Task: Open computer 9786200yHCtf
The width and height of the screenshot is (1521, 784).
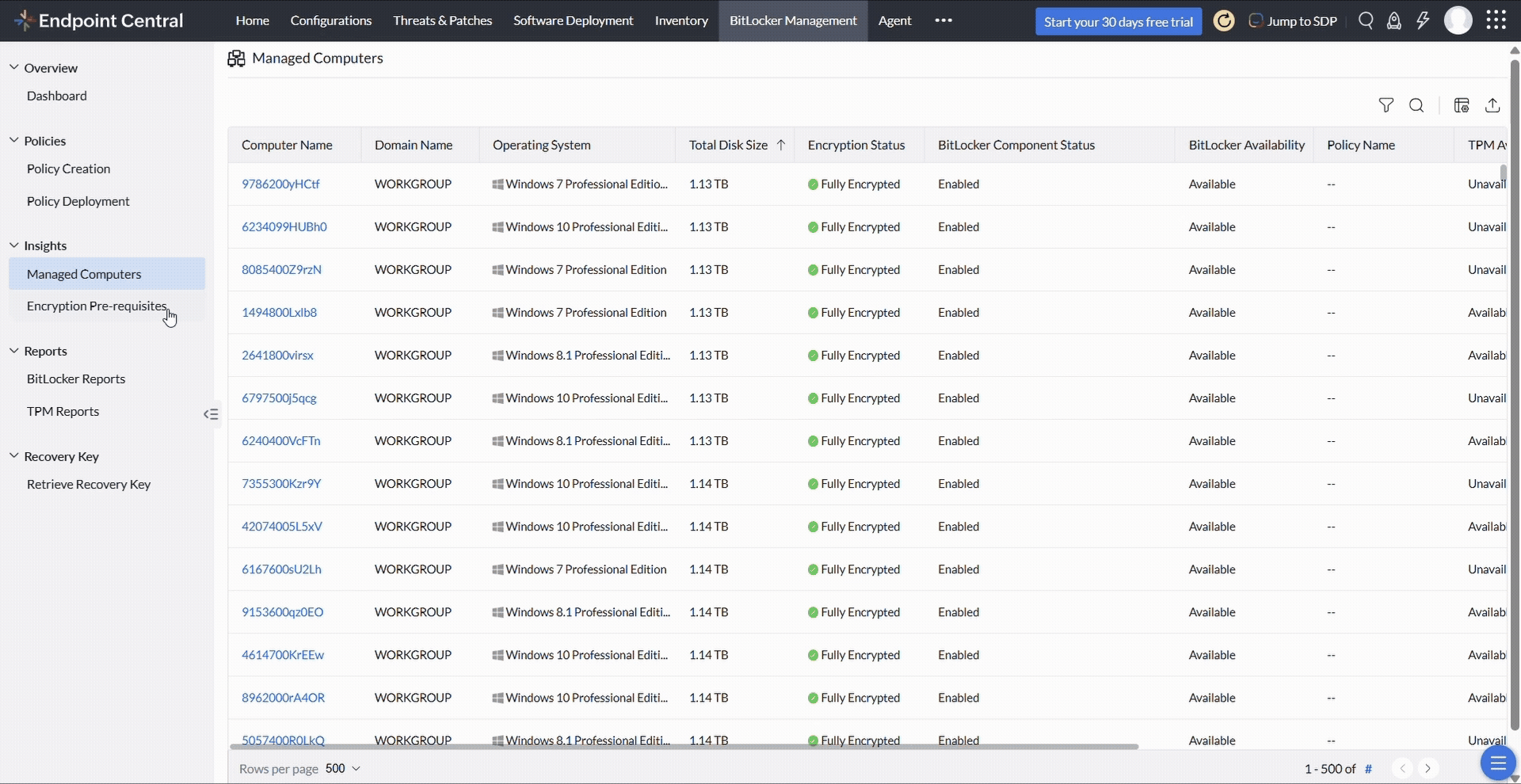Action: (x=280, y=184)
